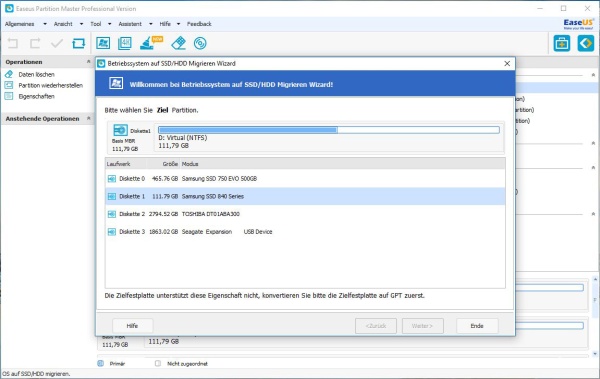Select Partition wiederherstellen operation
Image resolution: width=600 pixels, height=379 pixels.
pos(51,85)
